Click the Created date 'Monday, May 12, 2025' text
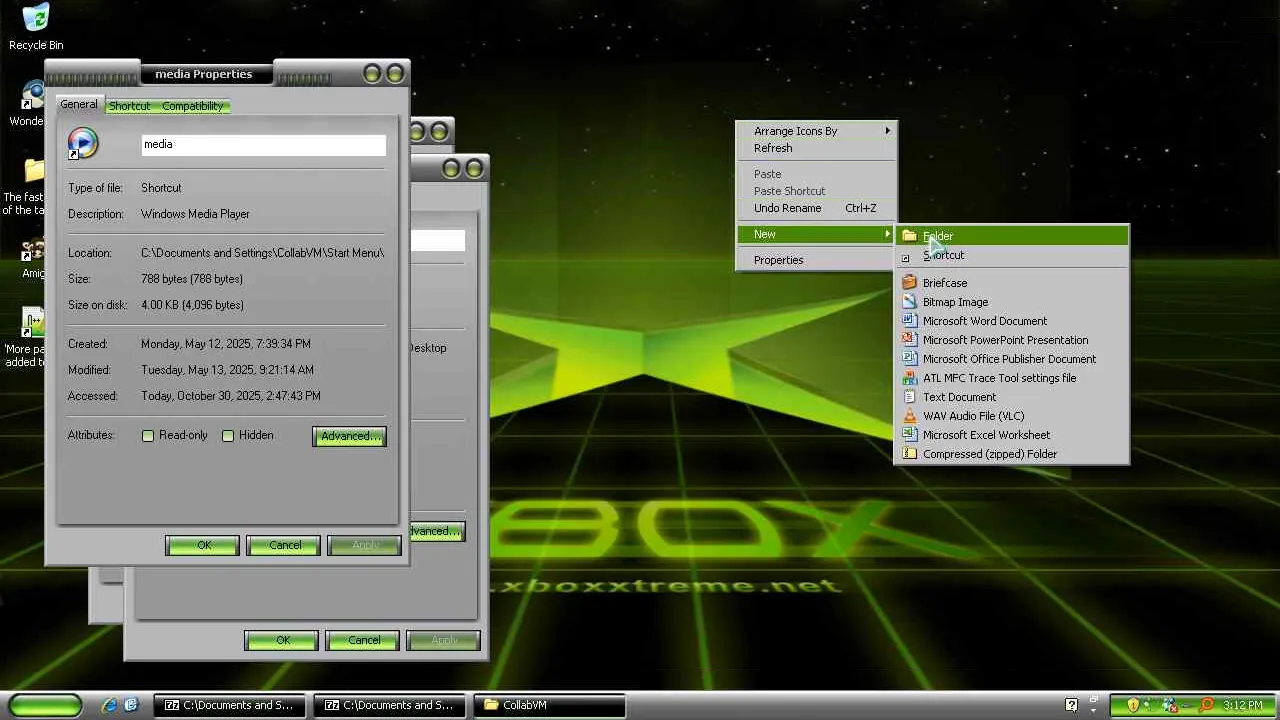Screen dimensions: 1280x720 pos(226,344)
